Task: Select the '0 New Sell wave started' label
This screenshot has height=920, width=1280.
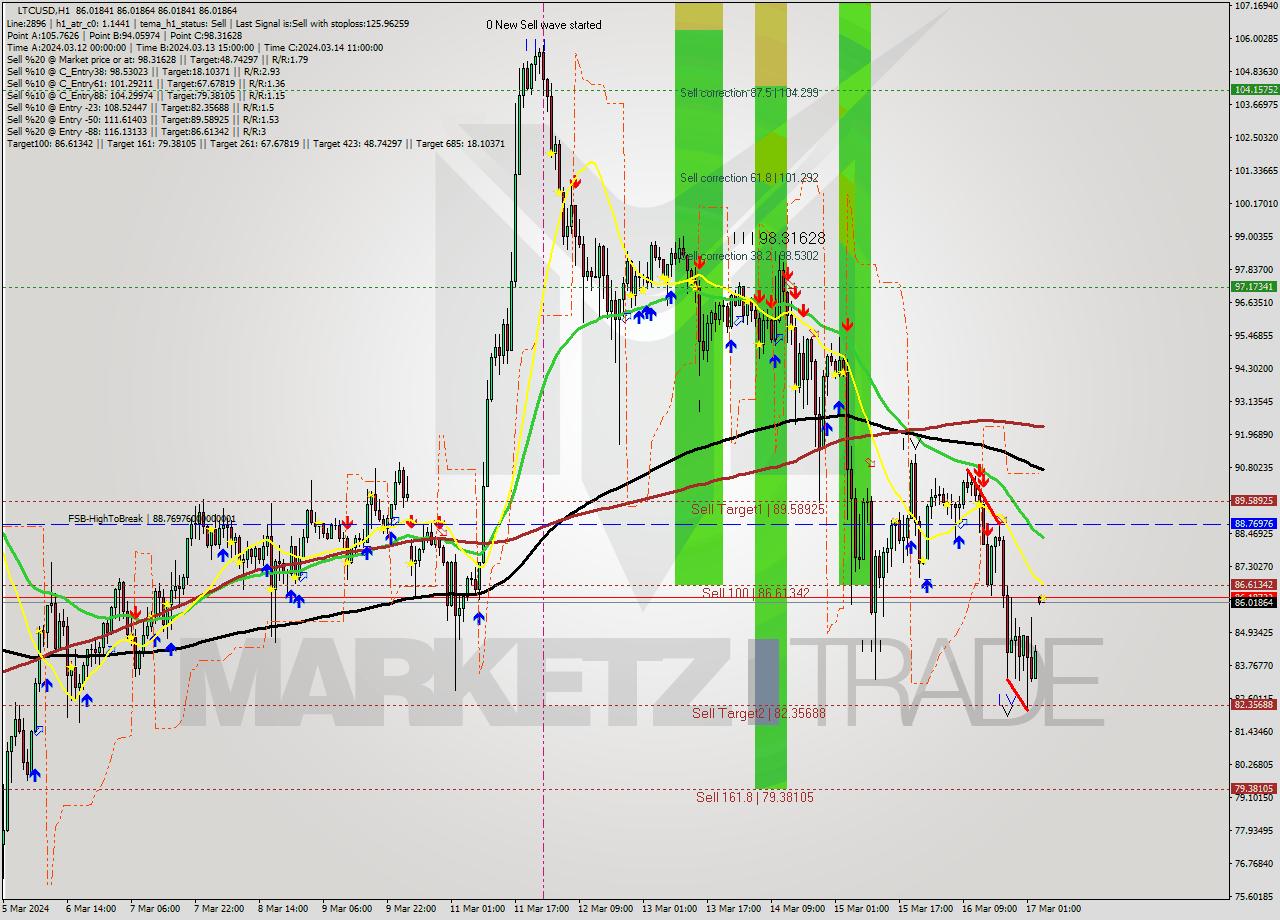Action: coord(544,25)
